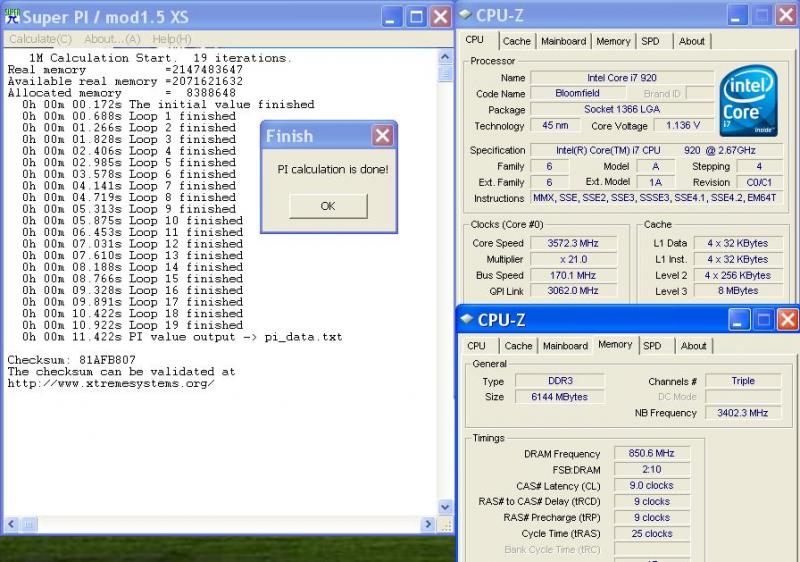Click the Name field 'Intel Core i7 920'
800x562 pixels.
[622, 78]
